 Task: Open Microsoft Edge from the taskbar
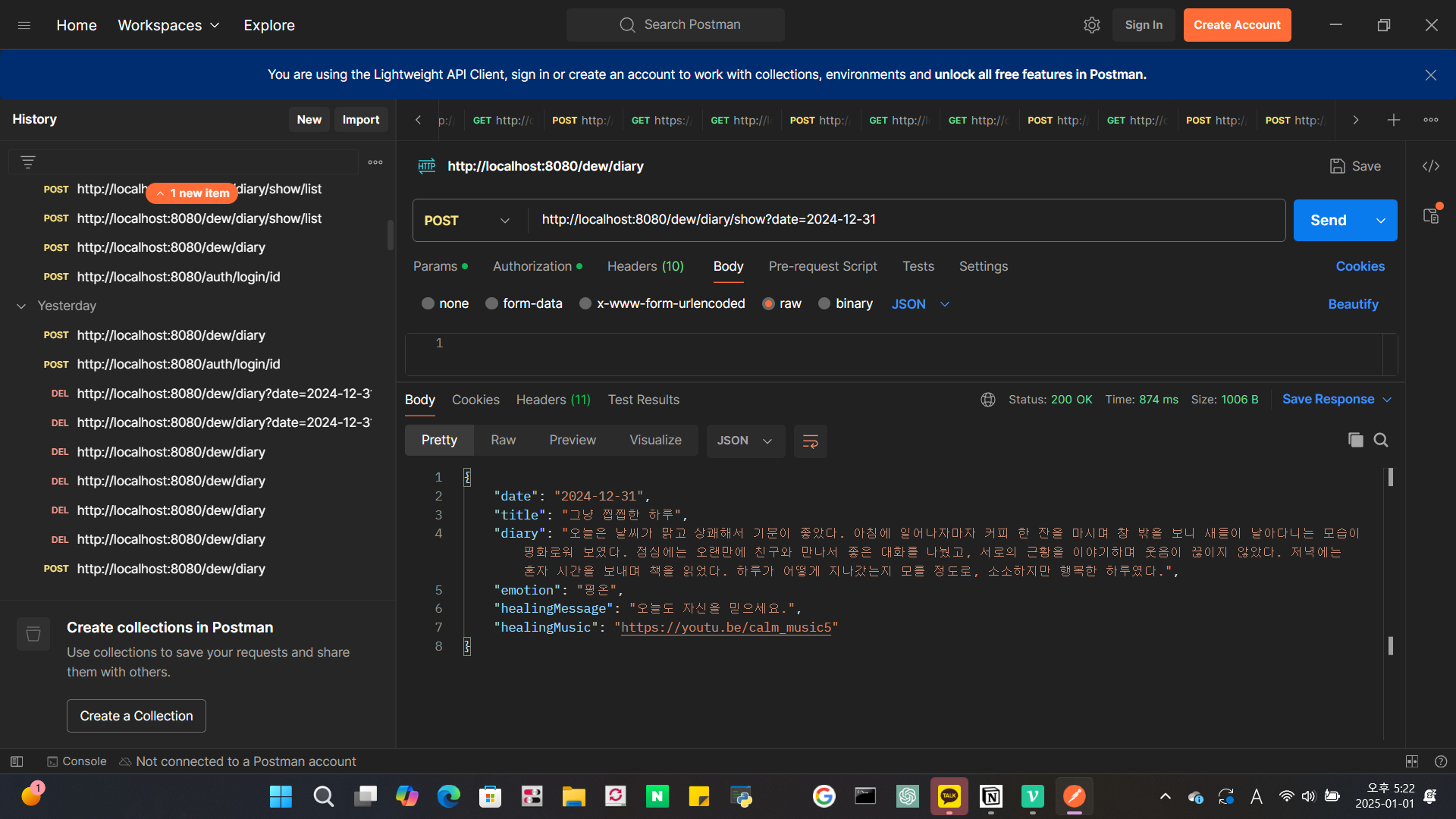coord(448,796)
